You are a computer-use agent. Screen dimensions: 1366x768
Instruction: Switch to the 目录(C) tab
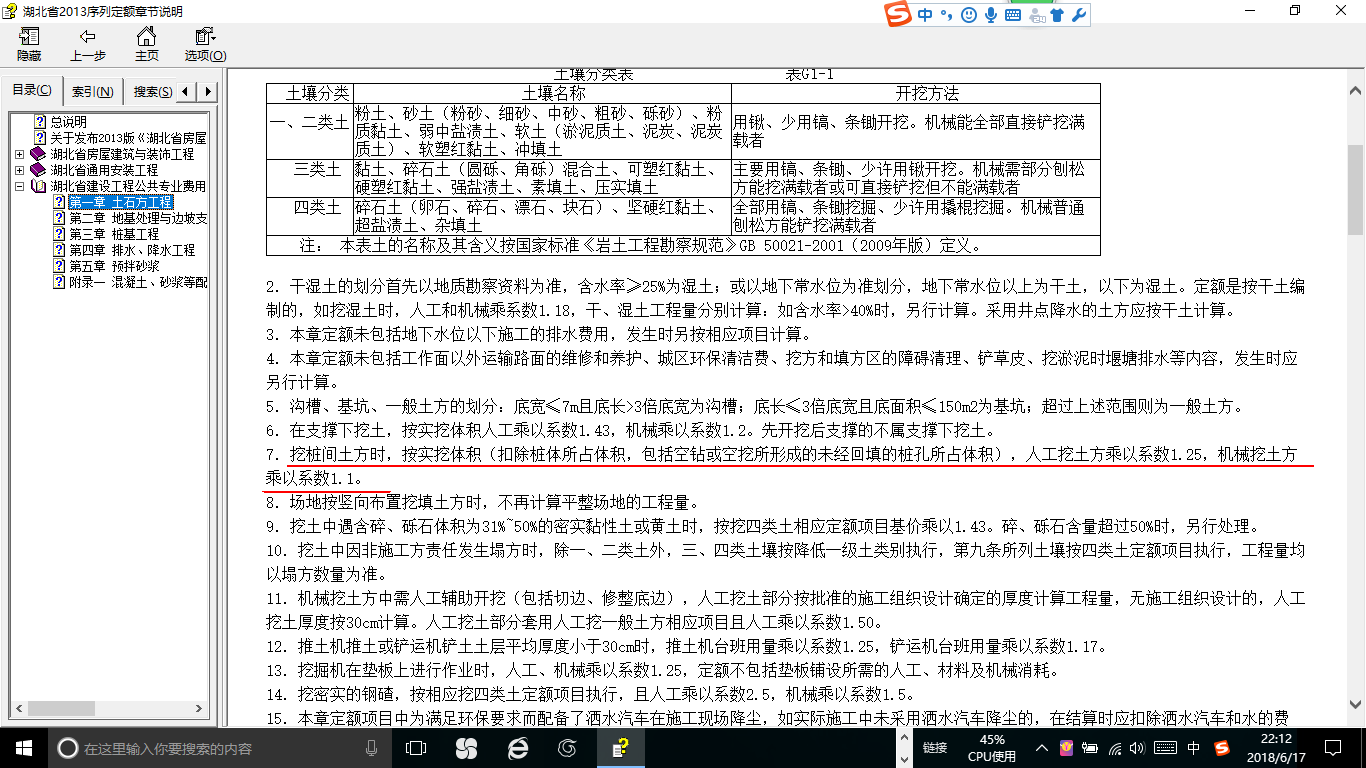point(33,91)
